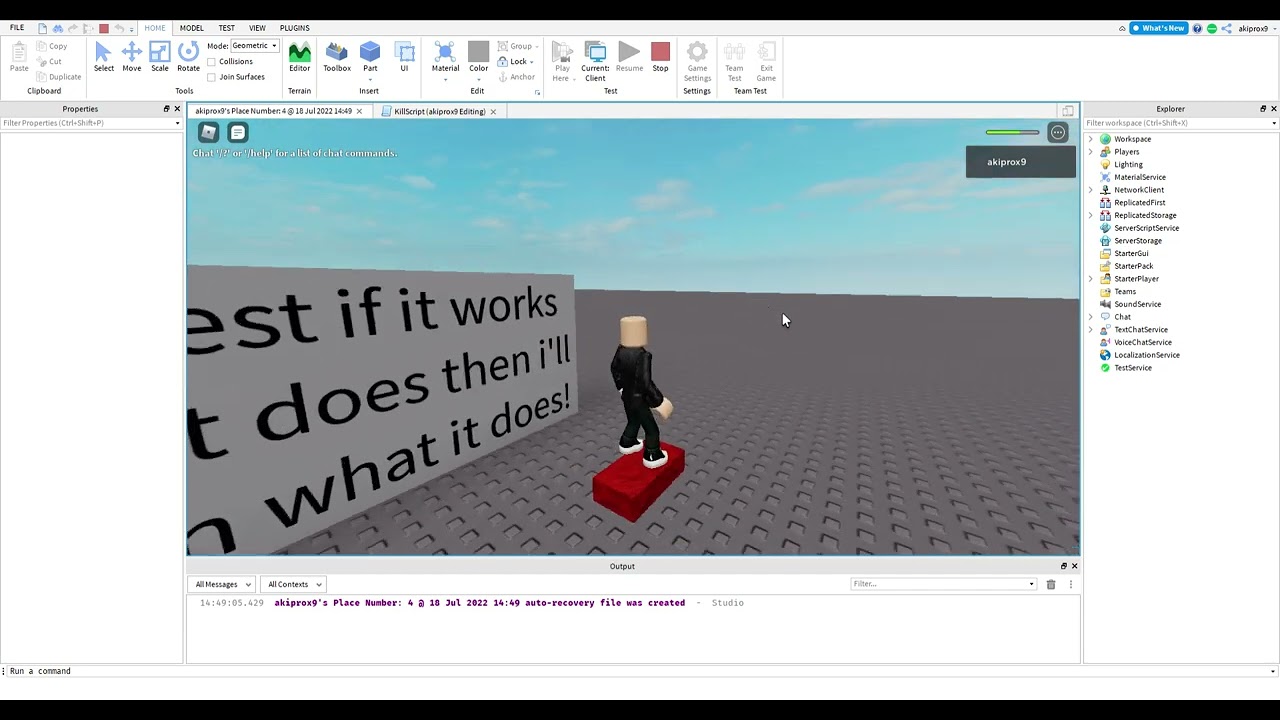
Task: Switch to the MODEL ribbon tab
Action: [191, 28]
